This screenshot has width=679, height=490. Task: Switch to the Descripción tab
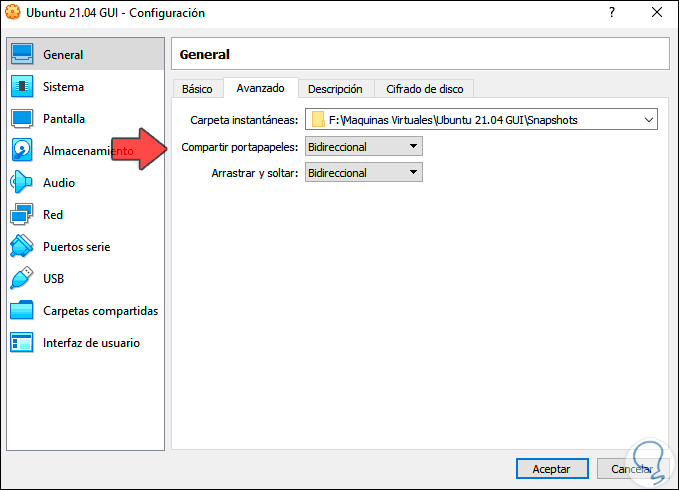tap(336, 89)
